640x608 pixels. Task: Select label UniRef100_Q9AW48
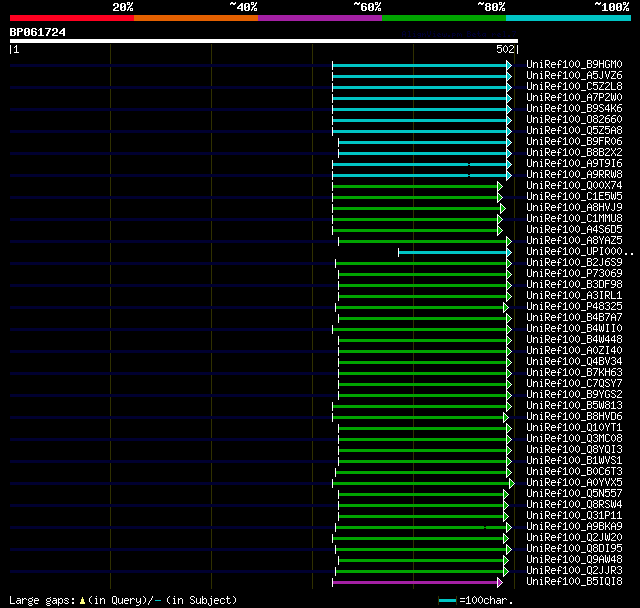coord(574,560)
